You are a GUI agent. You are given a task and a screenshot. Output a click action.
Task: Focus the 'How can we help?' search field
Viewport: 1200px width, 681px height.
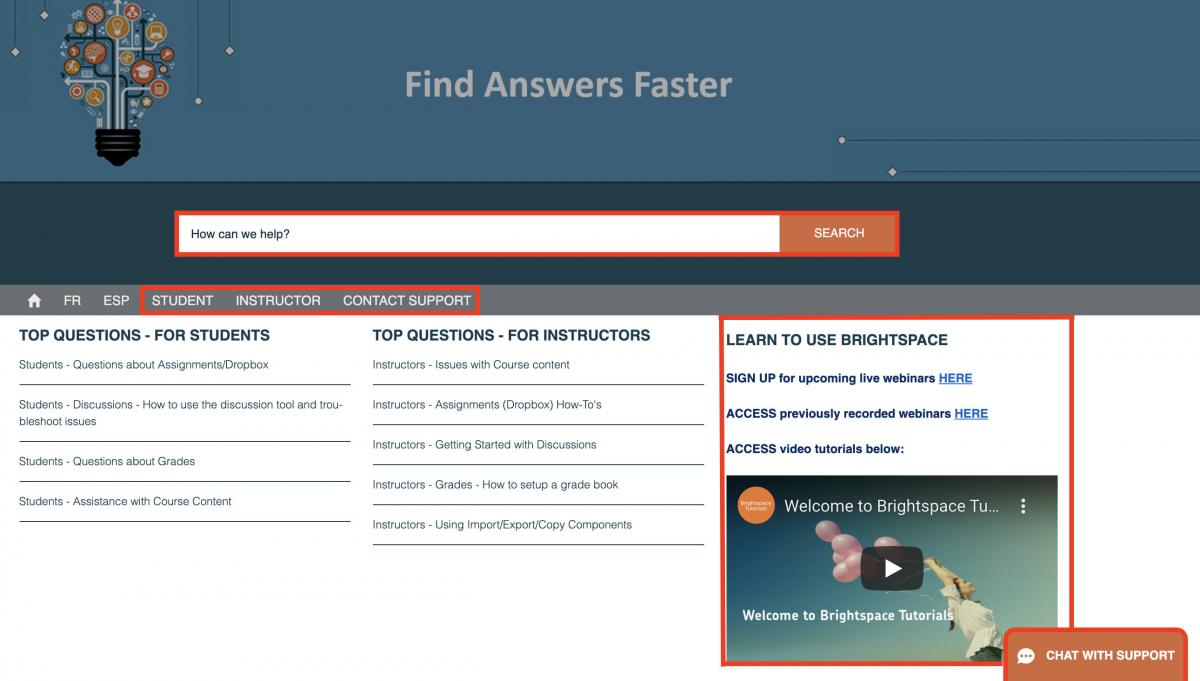tap(479, 233)
